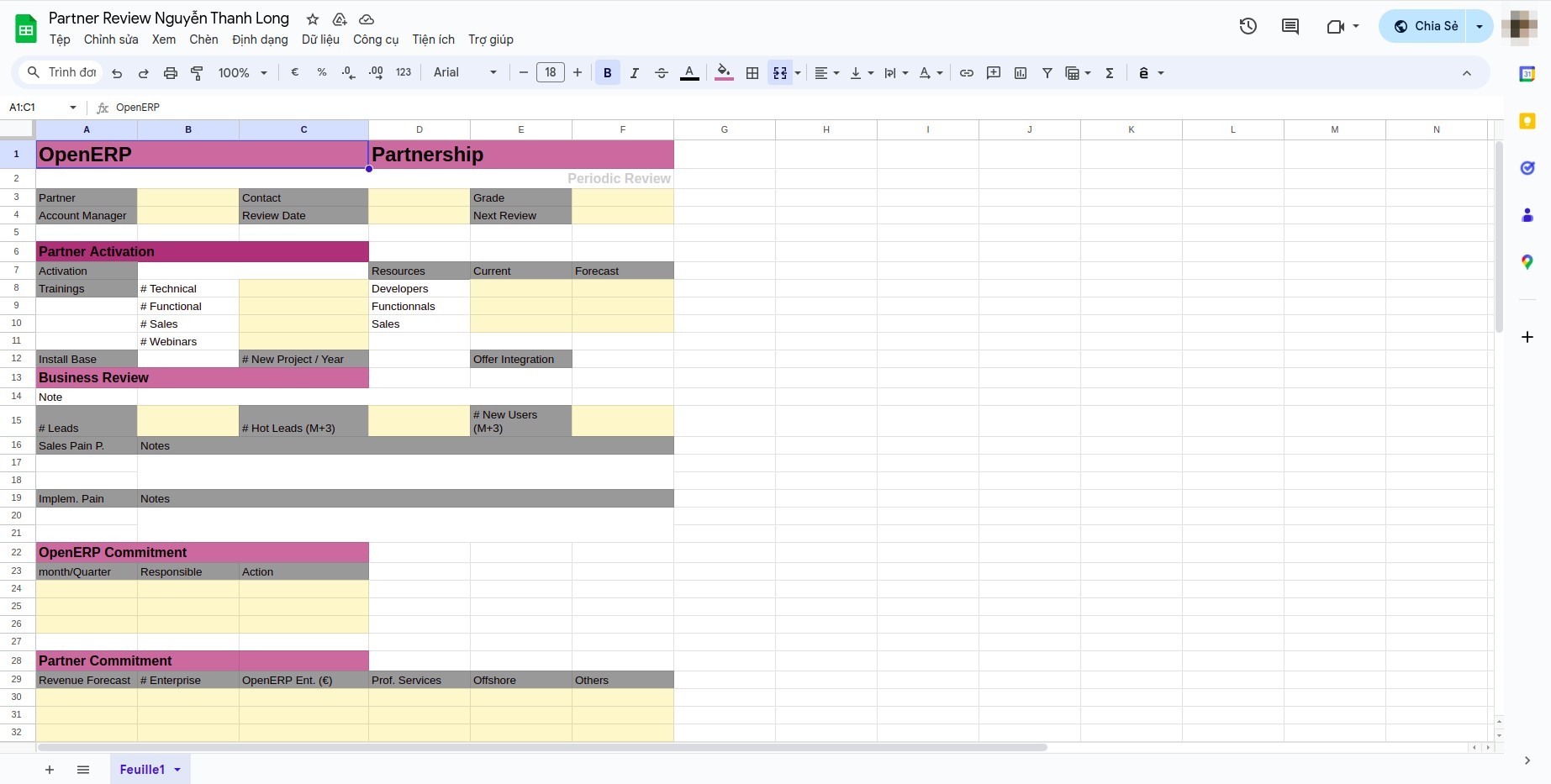Insert chart icon in toolbar
The image size is (1551, 784).
(1021, 73)
